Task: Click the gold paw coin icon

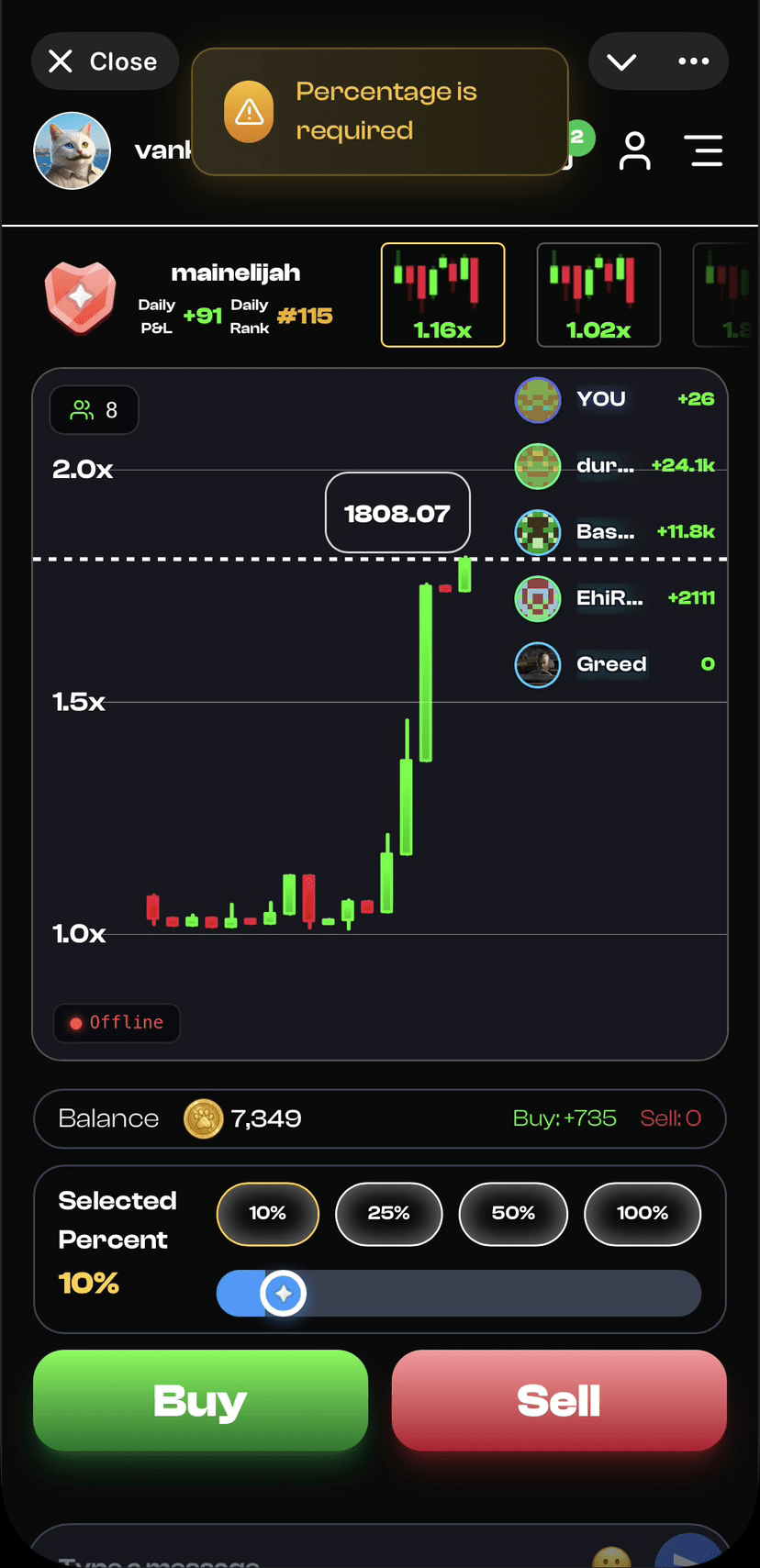Action: click(204, 1118)
